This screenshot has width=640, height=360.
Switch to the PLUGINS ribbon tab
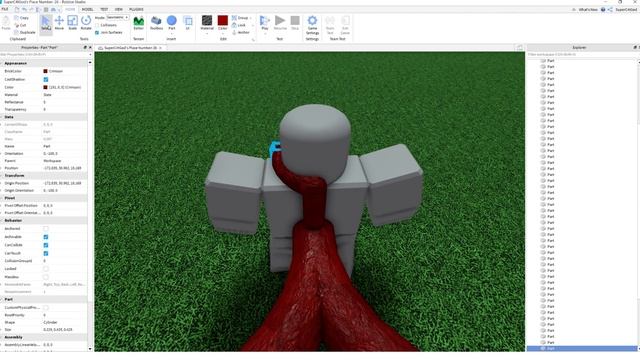tap(136, 9)
